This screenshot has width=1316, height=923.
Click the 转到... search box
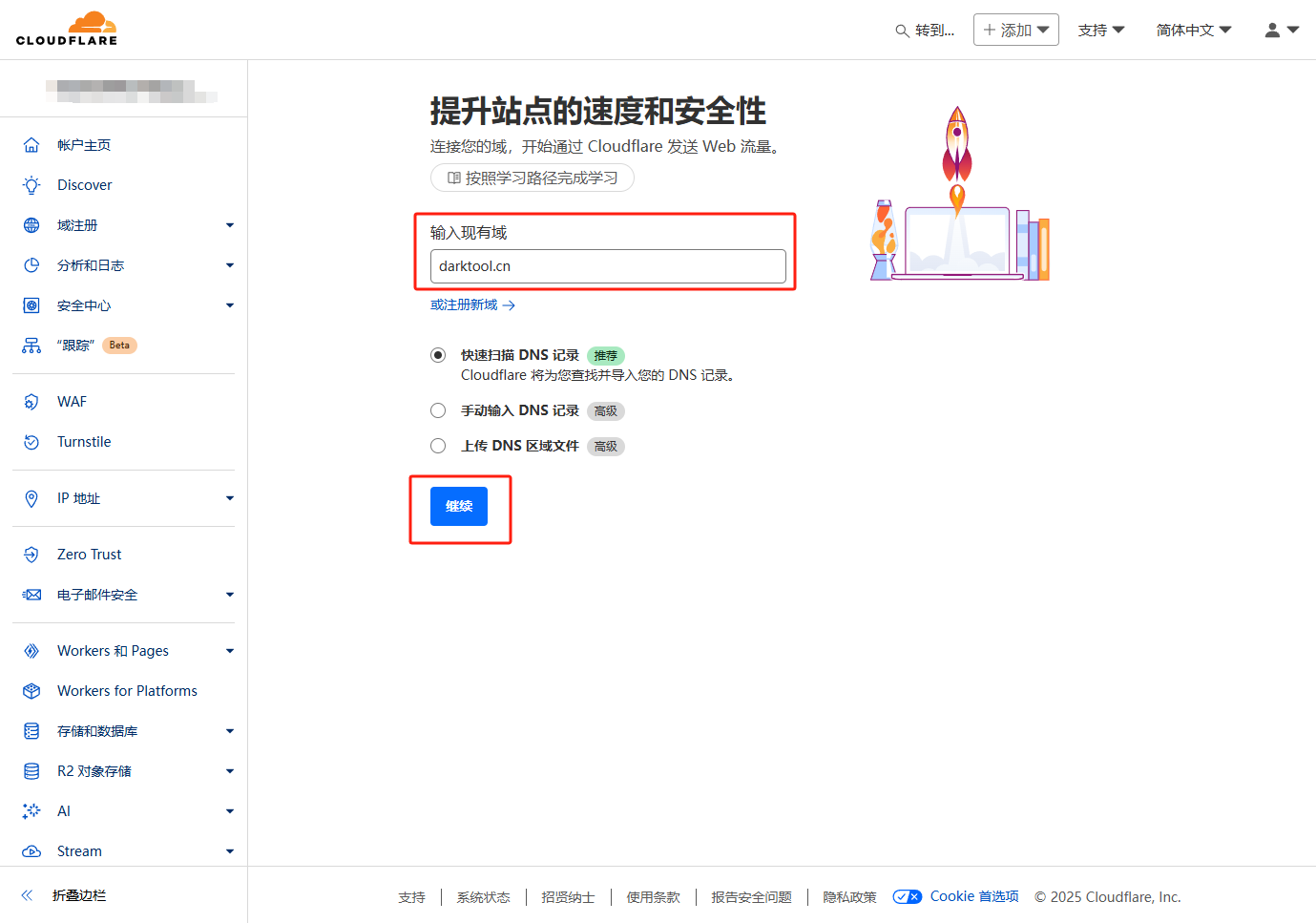coord(925,31)
